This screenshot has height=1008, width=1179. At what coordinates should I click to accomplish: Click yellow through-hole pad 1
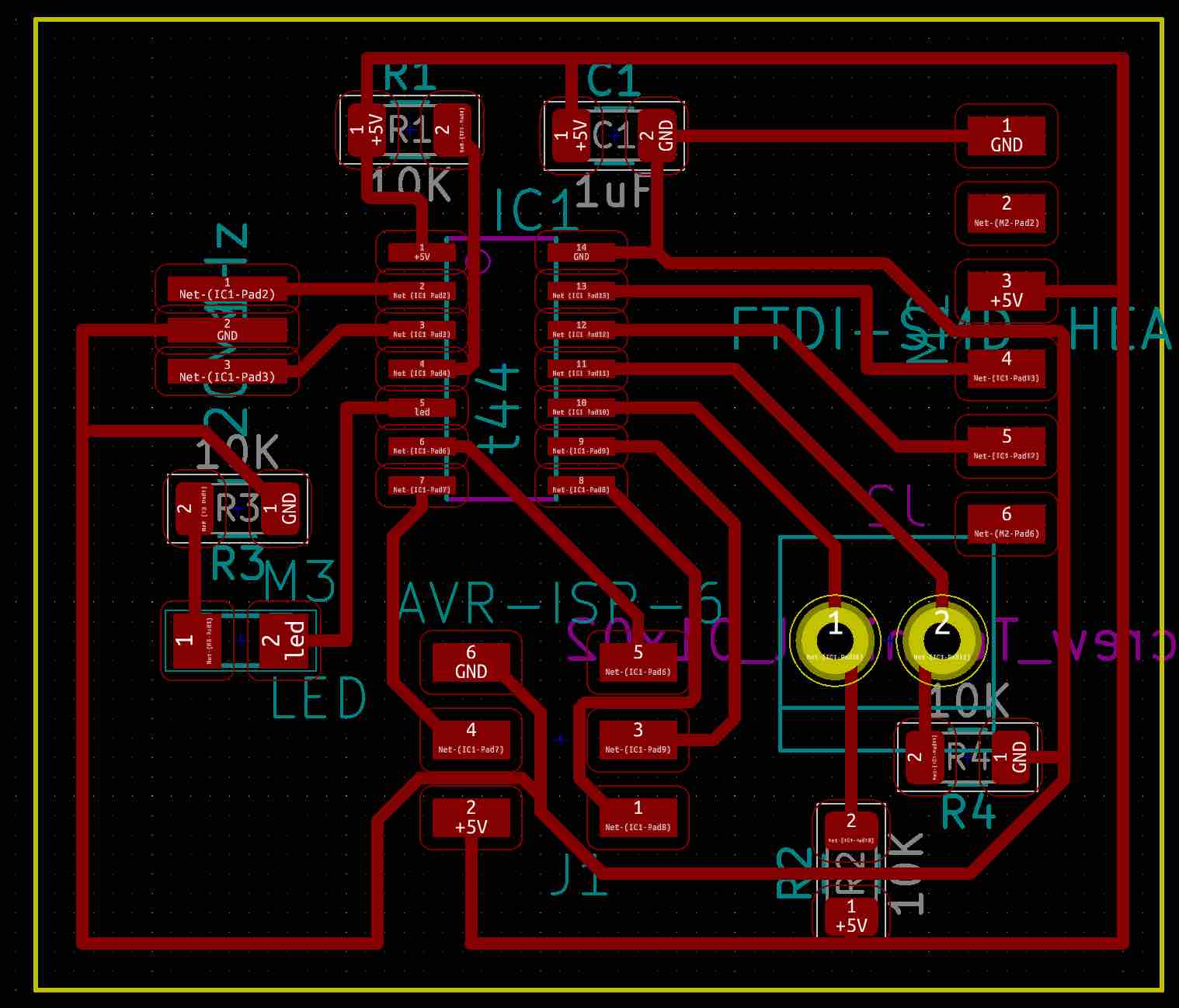click(x=834, y=641)
